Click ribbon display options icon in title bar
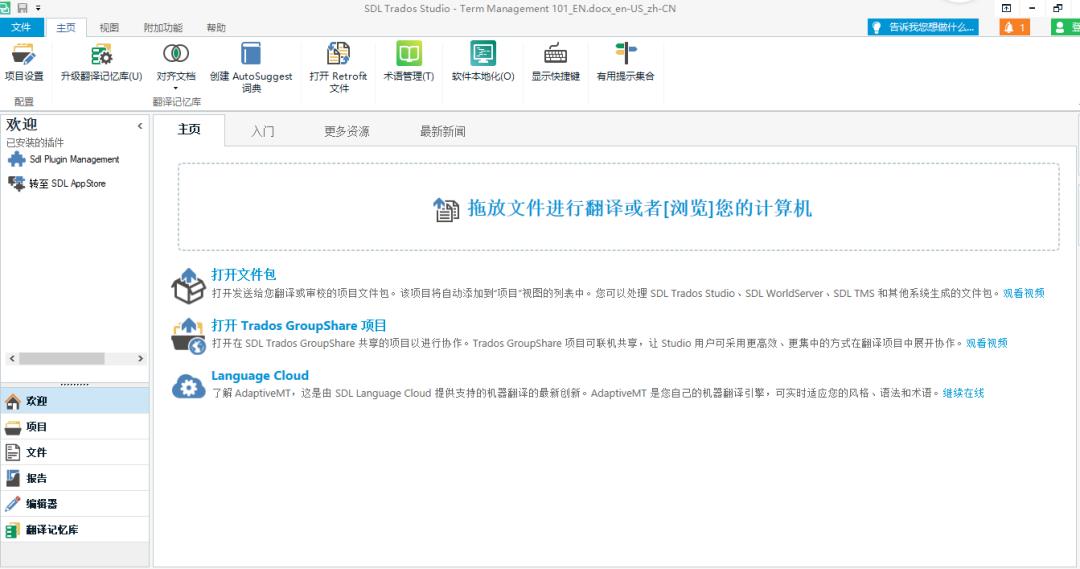1080x569 pixels. 1006,8
